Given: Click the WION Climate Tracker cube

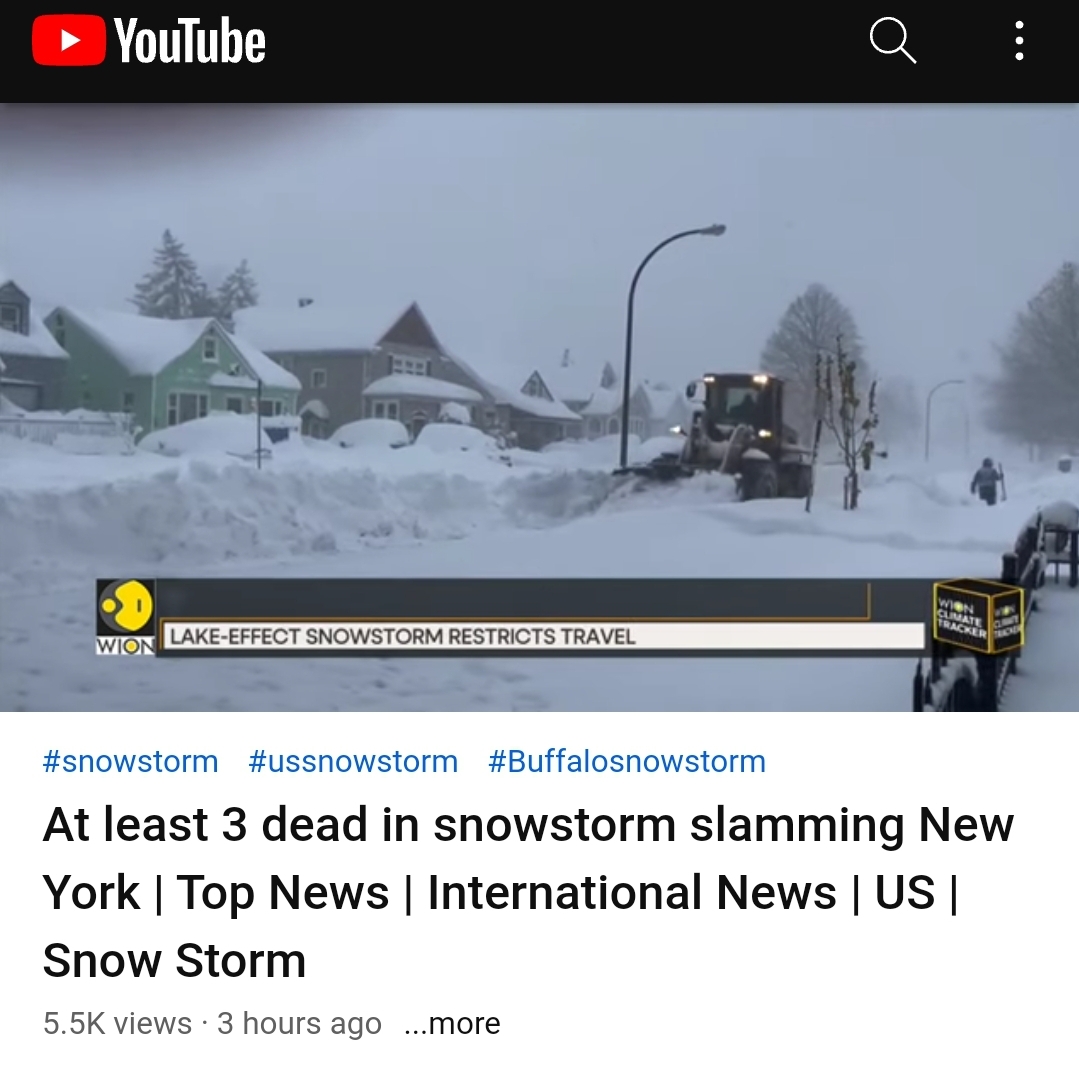Looking at the screenshot, I should (978, 616).
